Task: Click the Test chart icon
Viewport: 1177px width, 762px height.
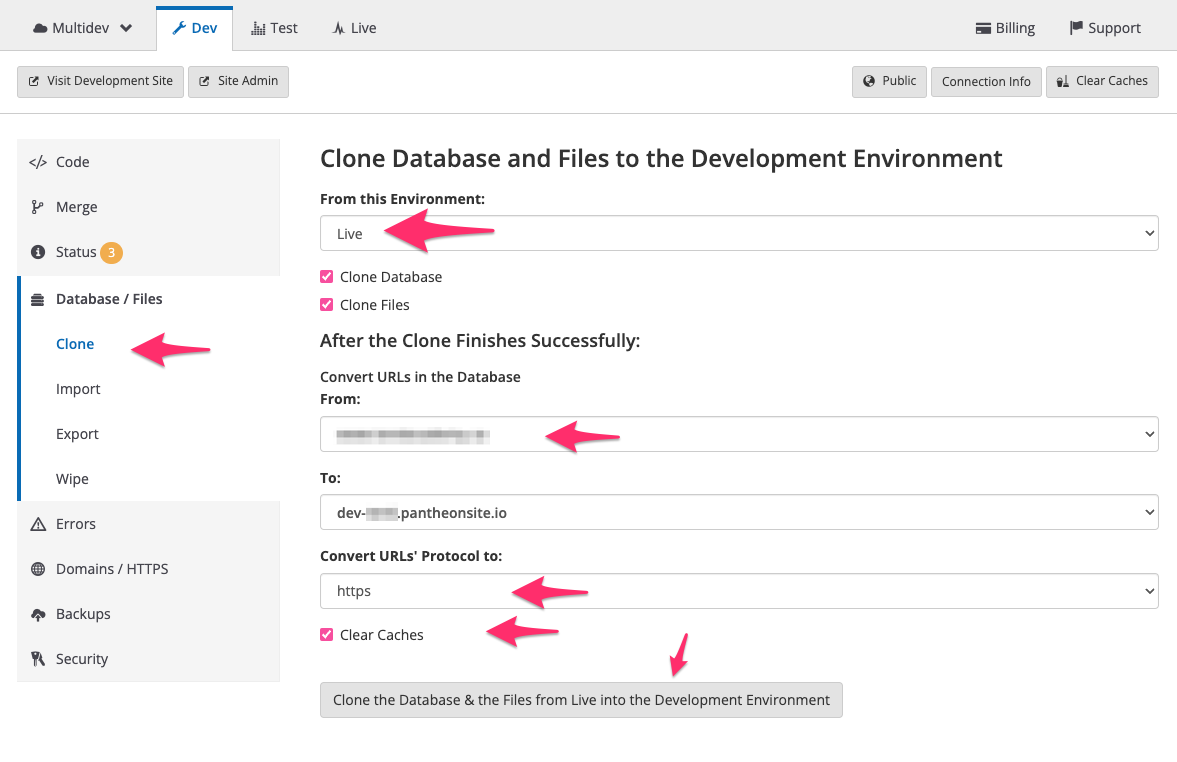Action: (258, 29)
